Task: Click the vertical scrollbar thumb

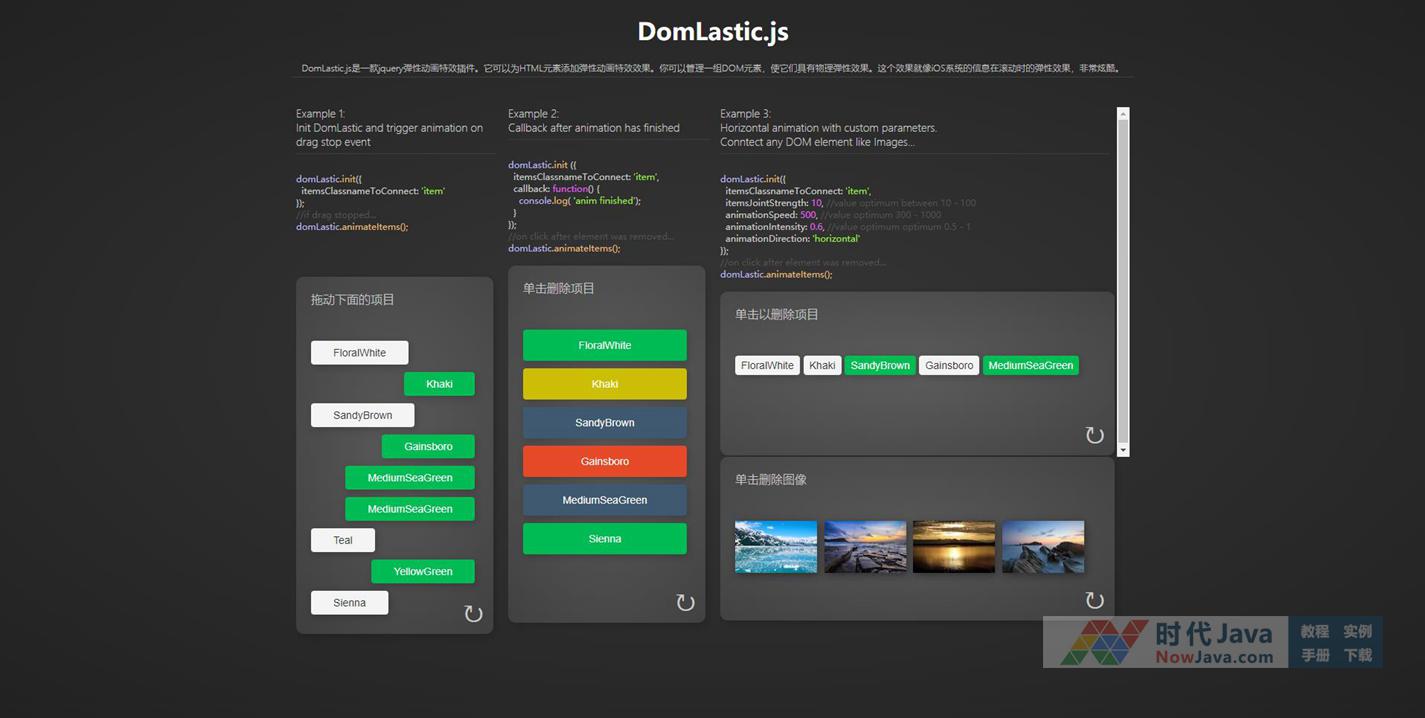Action: pos(1123,280)
